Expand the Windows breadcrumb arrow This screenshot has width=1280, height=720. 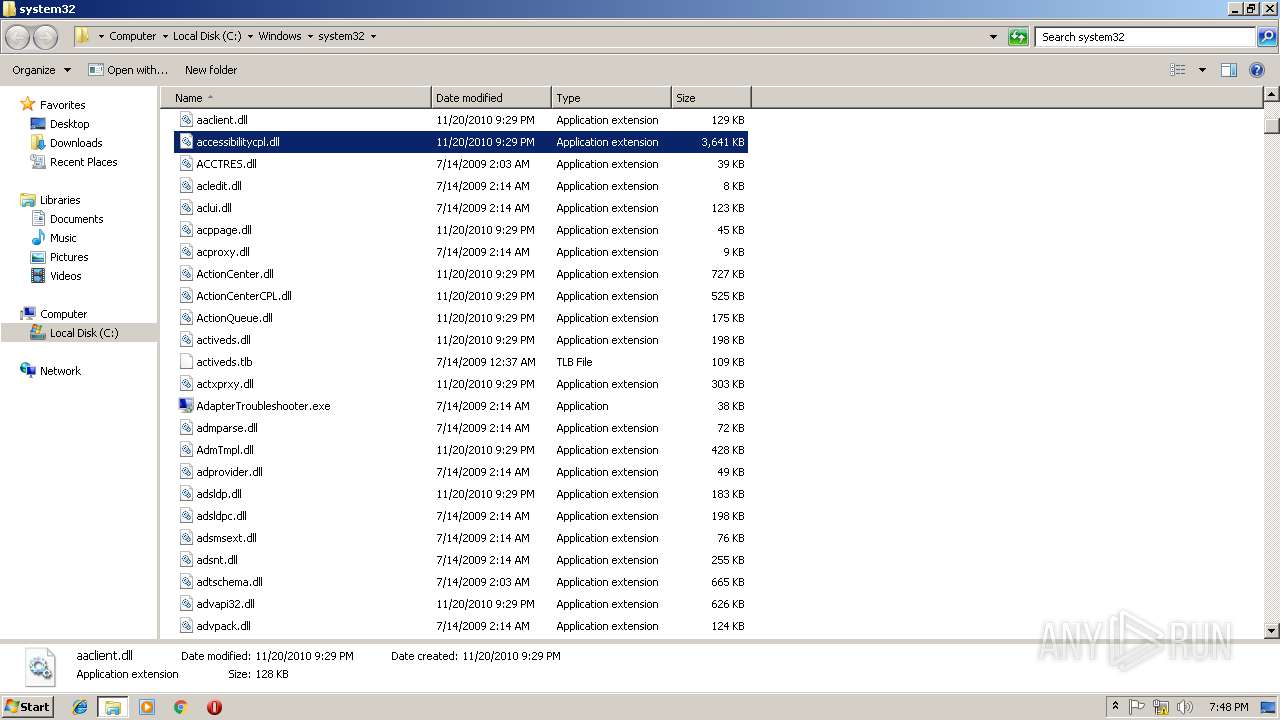pos(309,37)
